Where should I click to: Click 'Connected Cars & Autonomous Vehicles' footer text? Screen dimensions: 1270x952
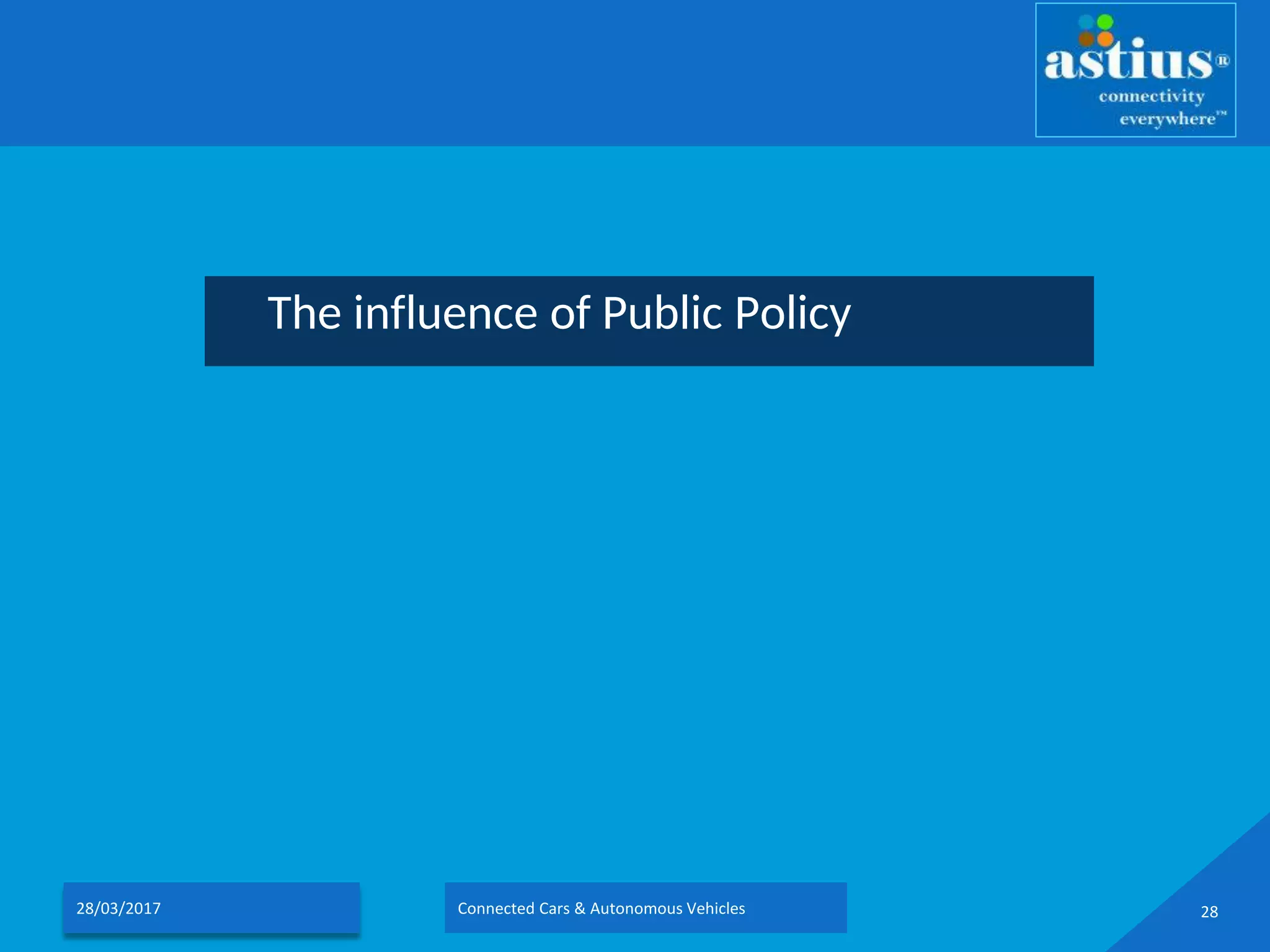(x=601, y=909)
